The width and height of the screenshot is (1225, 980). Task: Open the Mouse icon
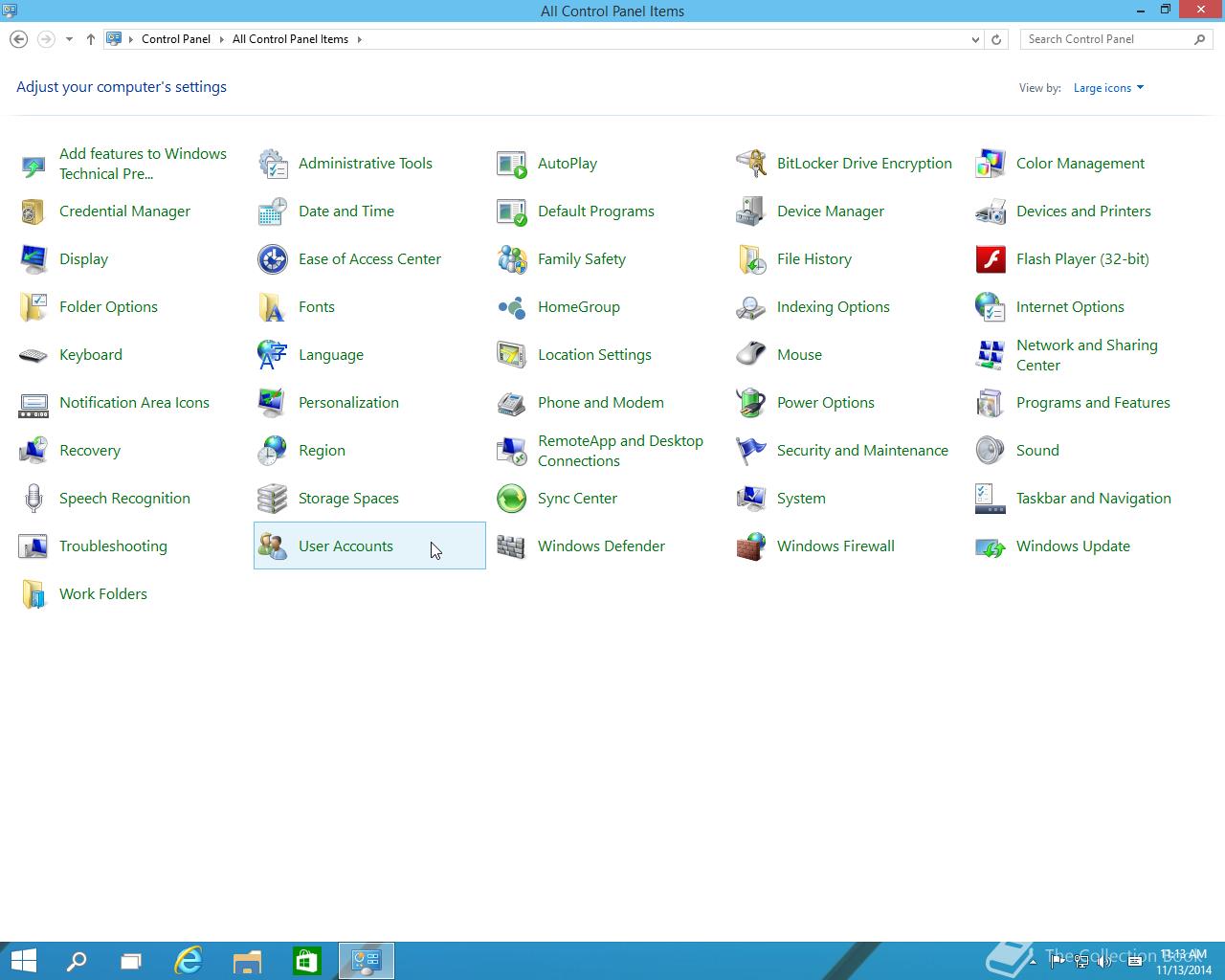click(751, 355)
